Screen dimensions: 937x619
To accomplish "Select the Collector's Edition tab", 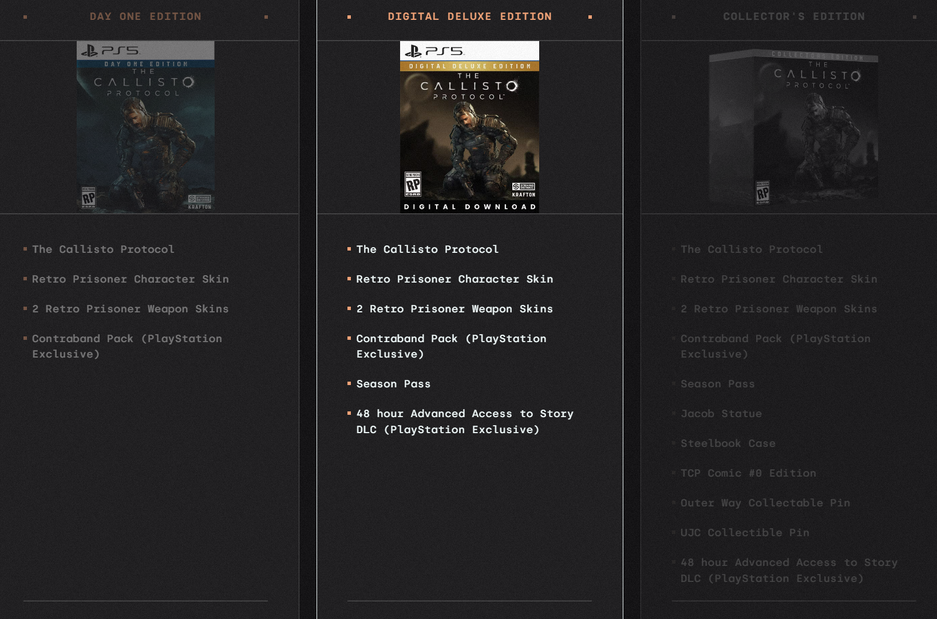I will (794, 17).
